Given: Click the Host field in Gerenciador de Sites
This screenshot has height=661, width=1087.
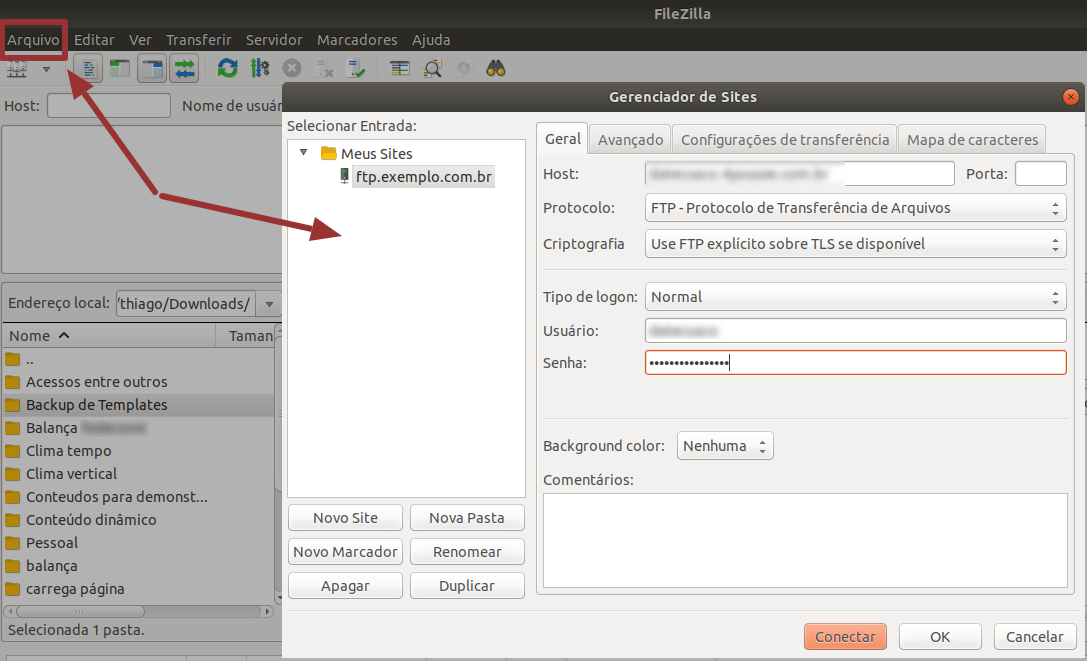Looking at the screenshot, I should point(799,173).
